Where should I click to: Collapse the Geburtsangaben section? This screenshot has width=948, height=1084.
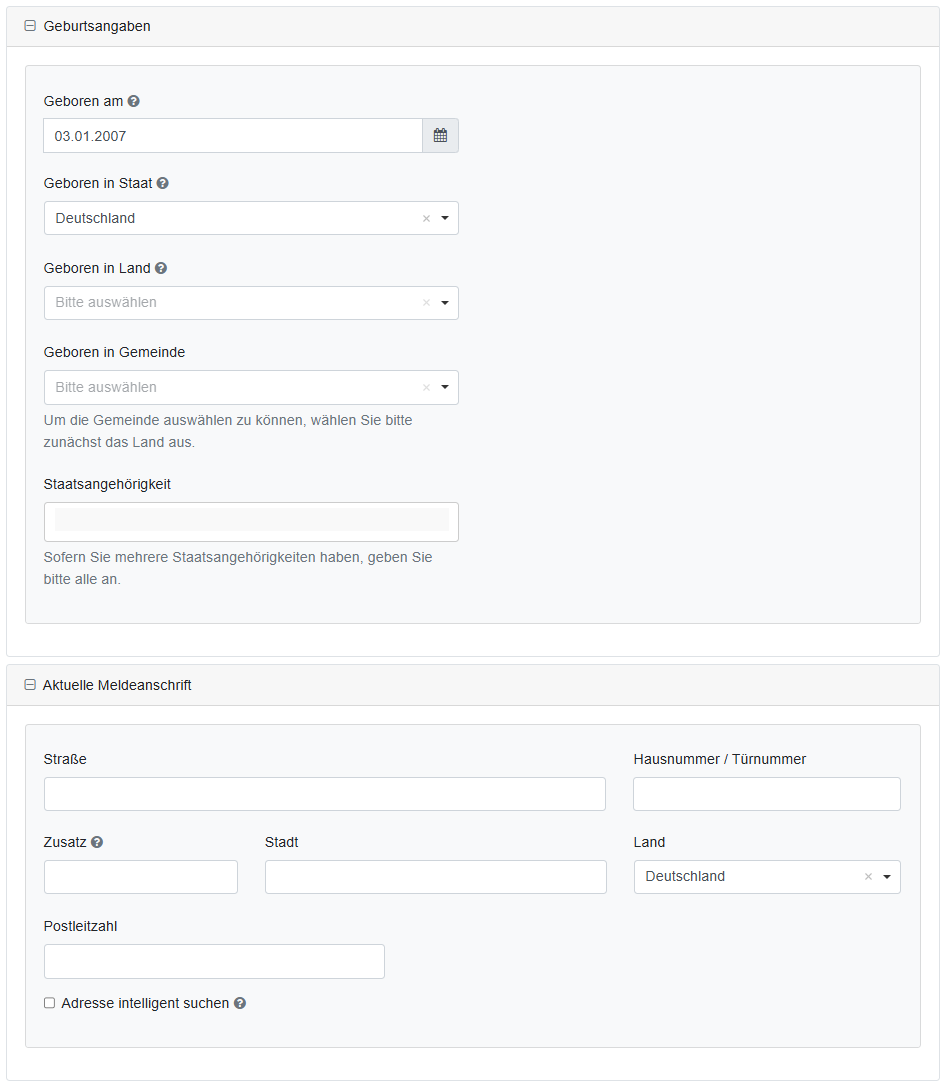point(30,27)
